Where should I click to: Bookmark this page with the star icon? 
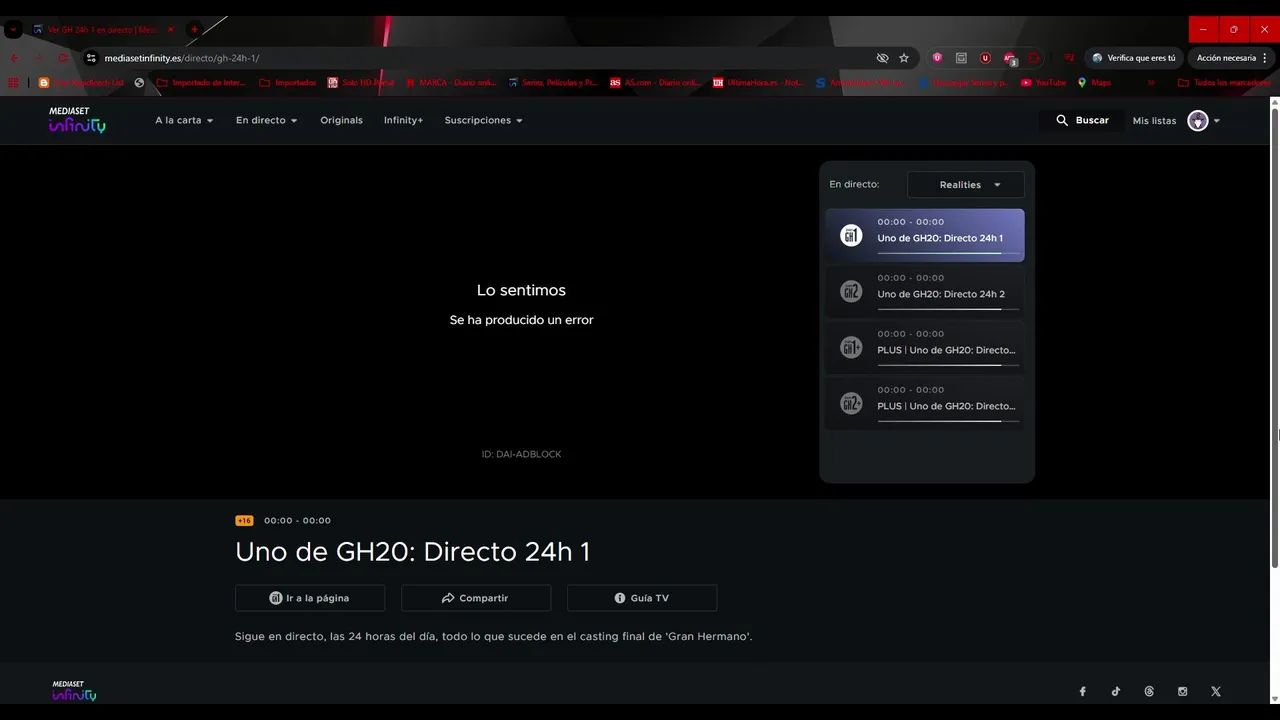tap(904, 58)
